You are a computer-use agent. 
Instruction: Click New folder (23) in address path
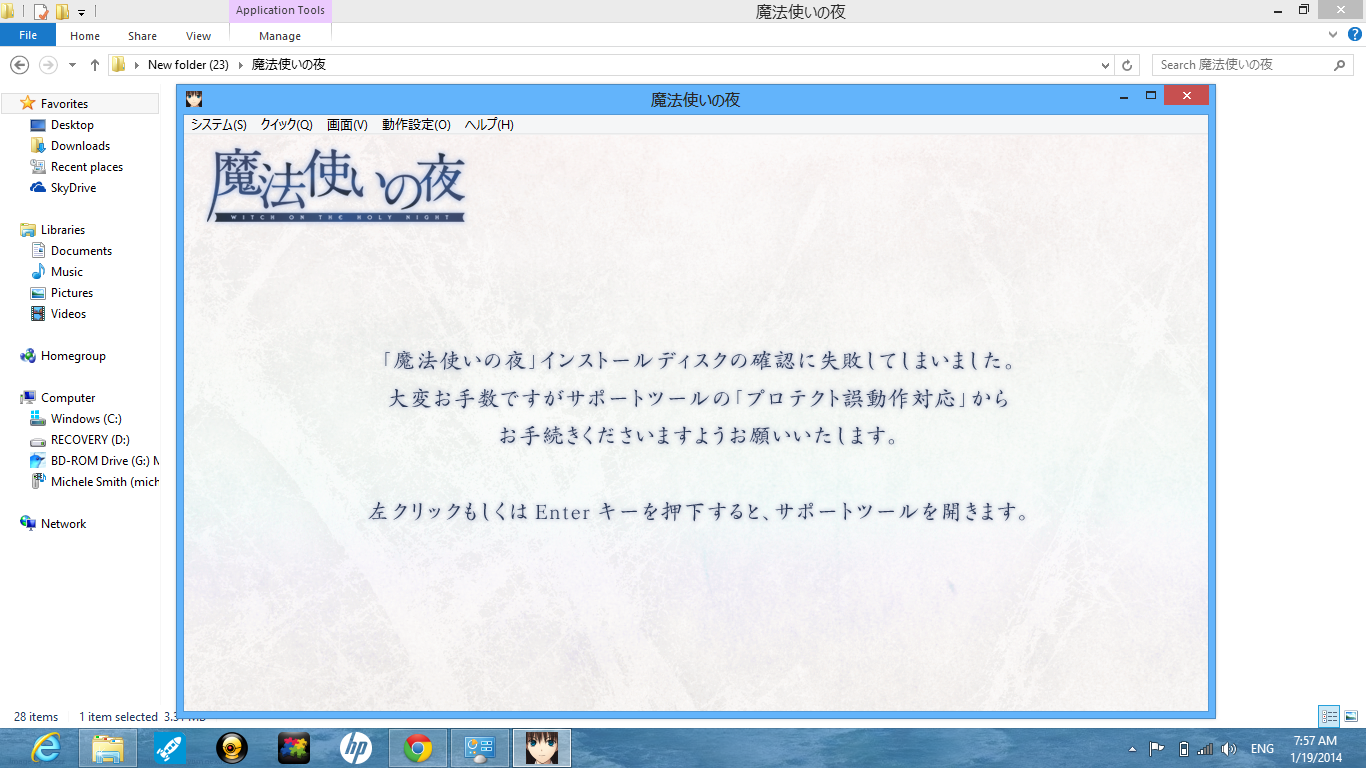pos(188,65)
